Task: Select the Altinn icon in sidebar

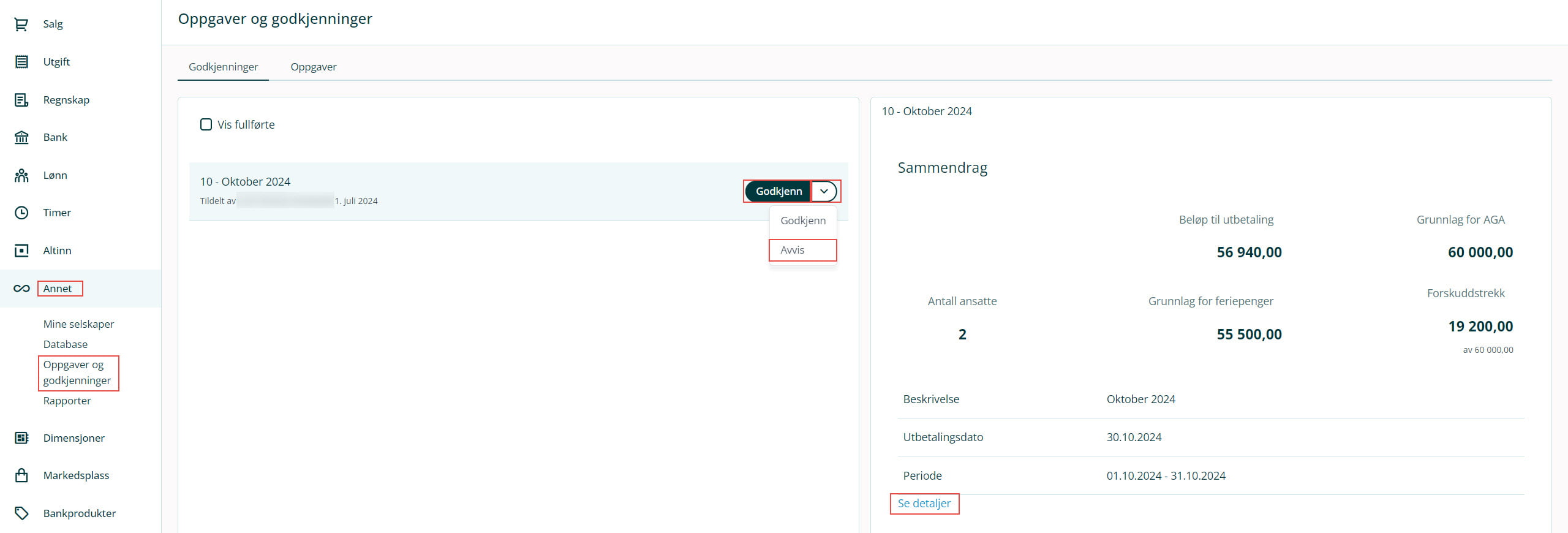Action: 21,251
